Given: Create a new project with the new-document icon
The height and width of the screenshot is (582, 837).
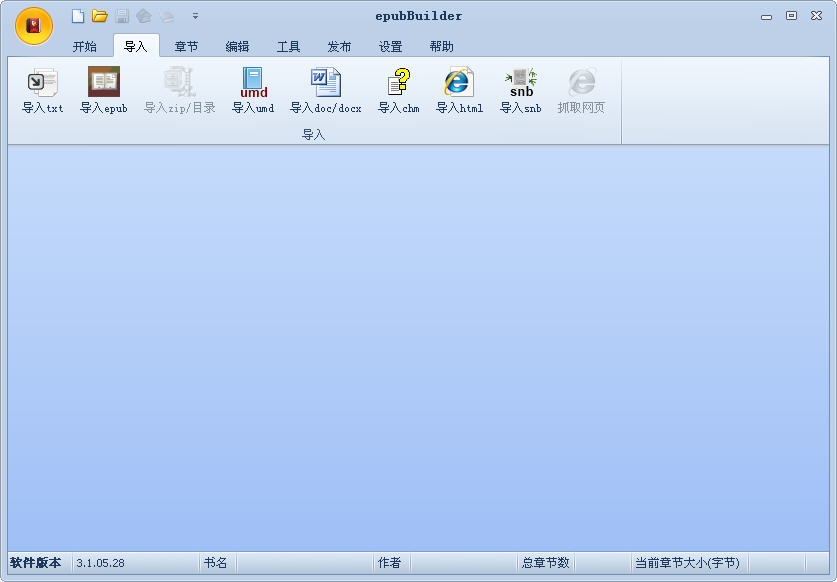Looking at the screenshot, I should (x=77, y=16).
